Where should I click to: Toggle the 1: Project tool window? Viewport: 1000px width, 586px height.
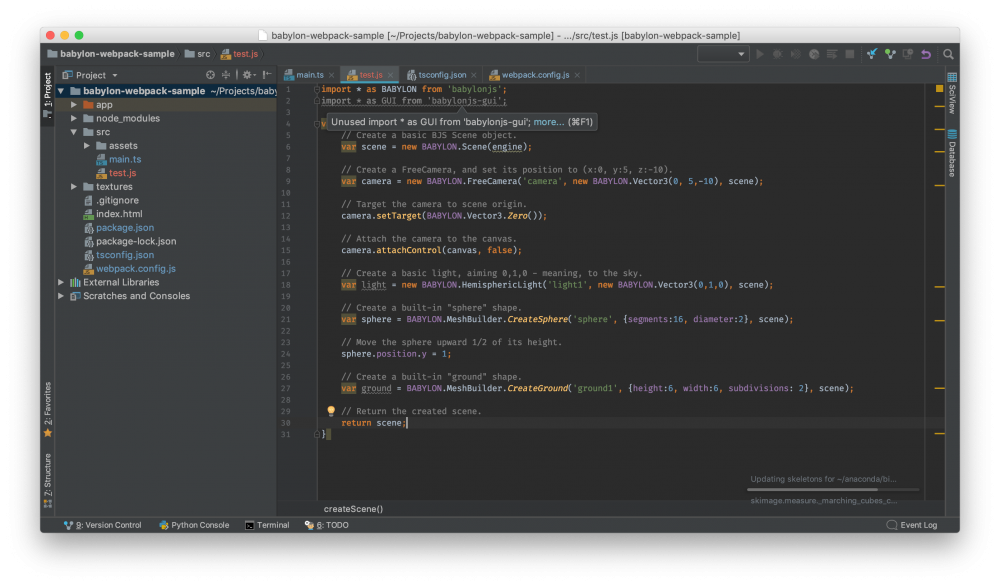click(48, 94)
